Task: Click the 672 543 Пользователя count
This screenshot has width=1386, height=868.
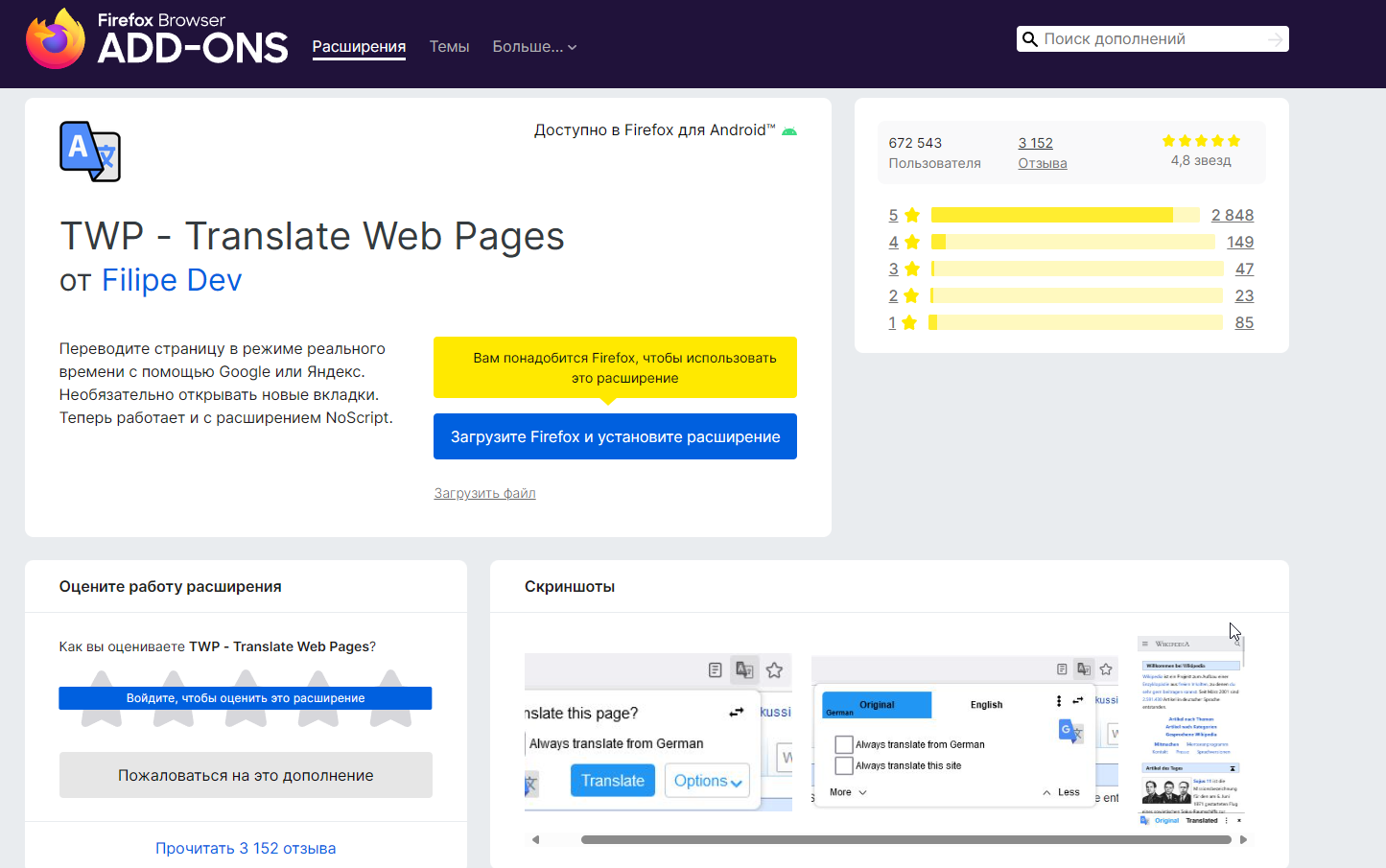Action: click(x=934, y=152)
